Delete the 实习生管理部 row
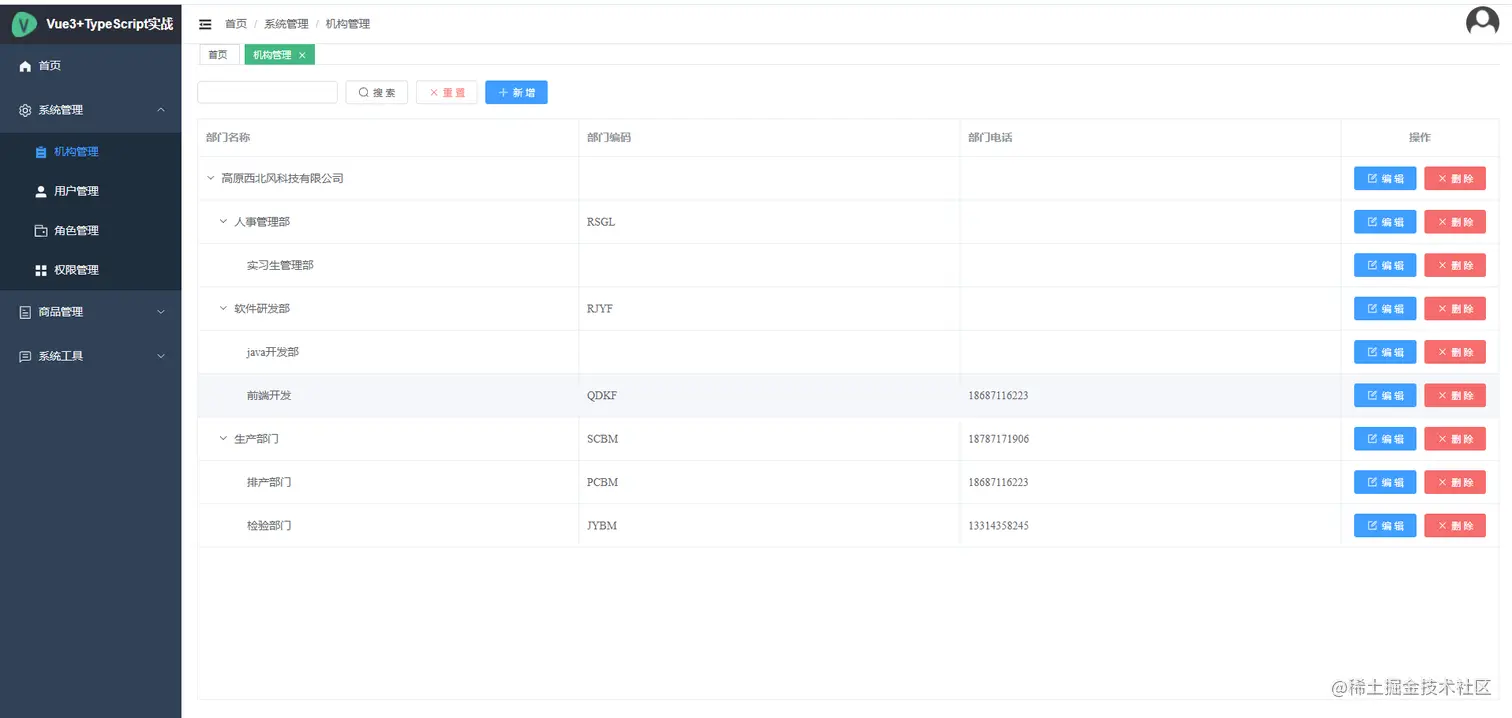This screenshot has height=718, width=1512. [x=1455, y=265]
